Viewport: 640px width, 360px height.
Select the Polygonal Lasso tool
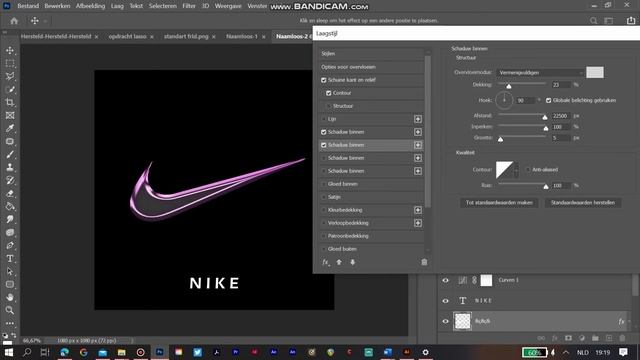click(x=10, y=76)
